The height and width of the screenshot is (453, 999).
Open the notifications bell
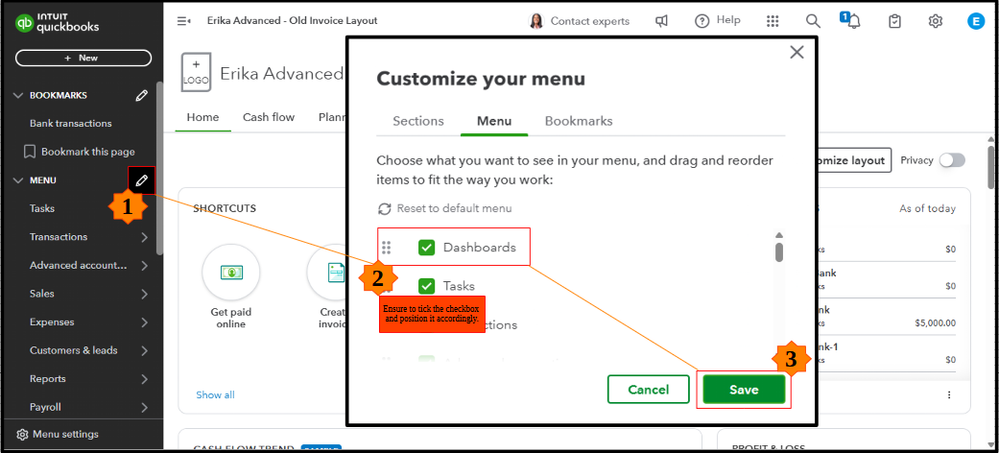[x=852, y=21]
